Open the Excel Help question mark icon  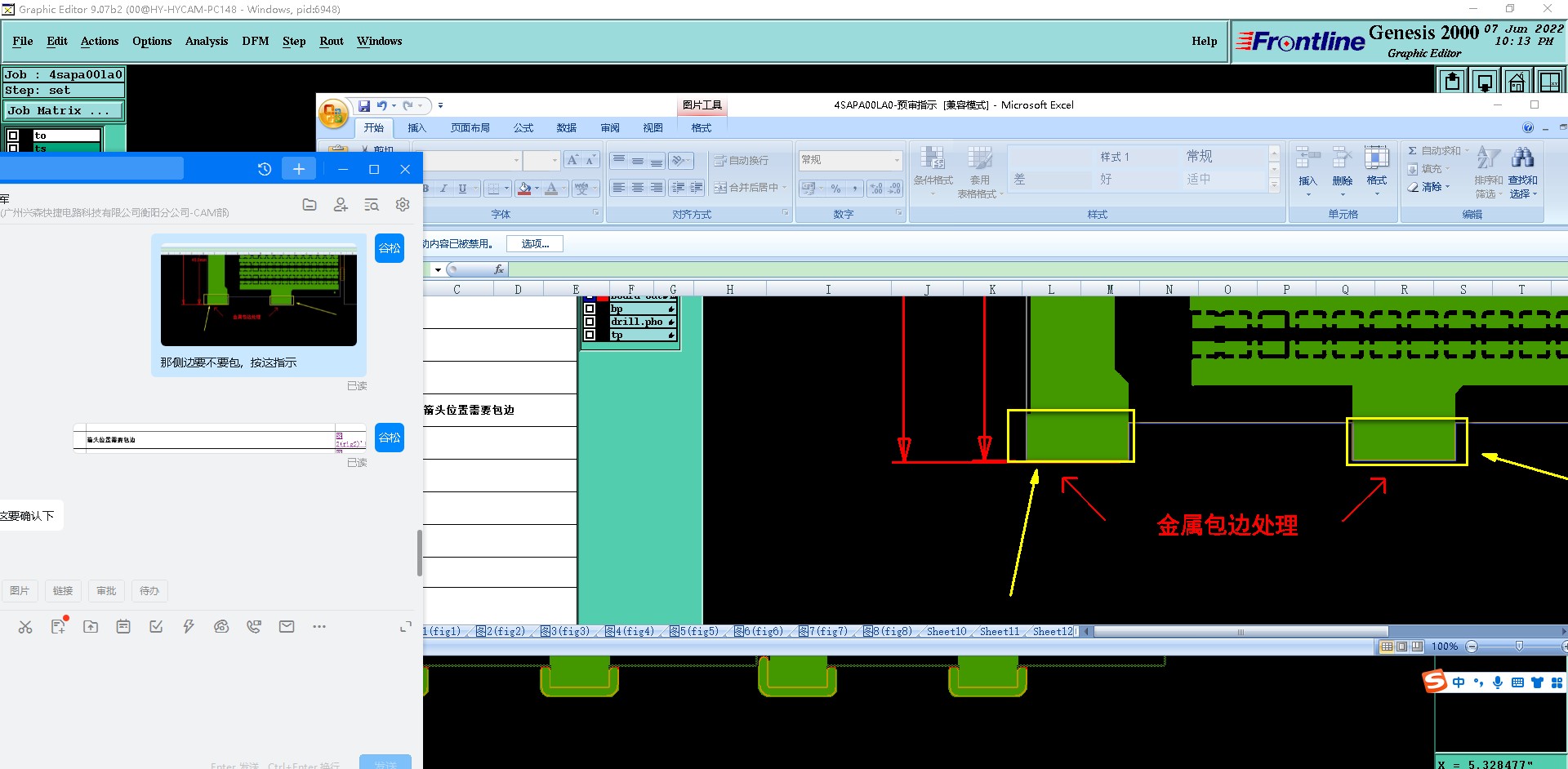1527,127
